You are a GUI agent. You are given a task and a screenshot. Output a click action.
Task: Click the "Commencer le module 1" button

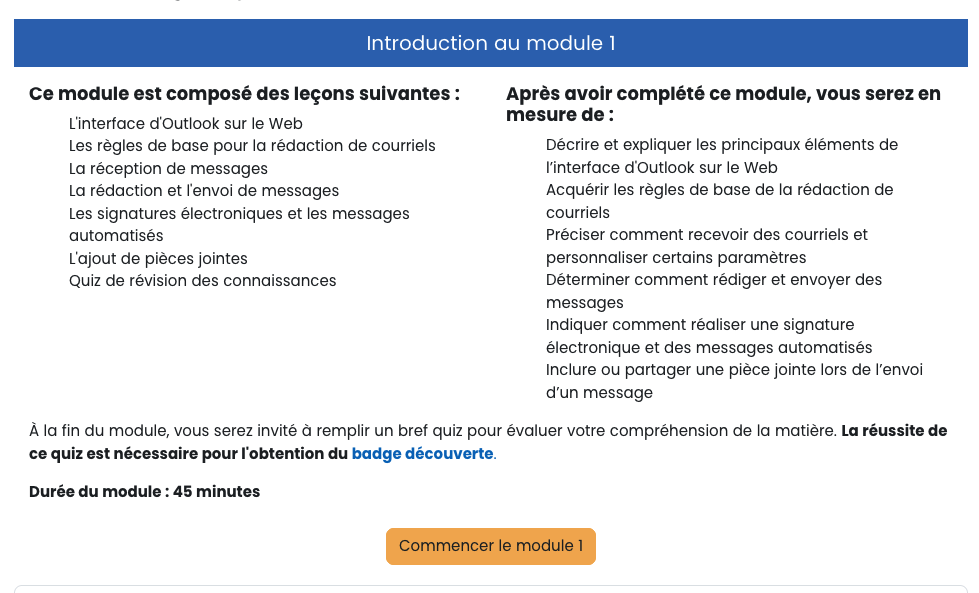point(490,546)
